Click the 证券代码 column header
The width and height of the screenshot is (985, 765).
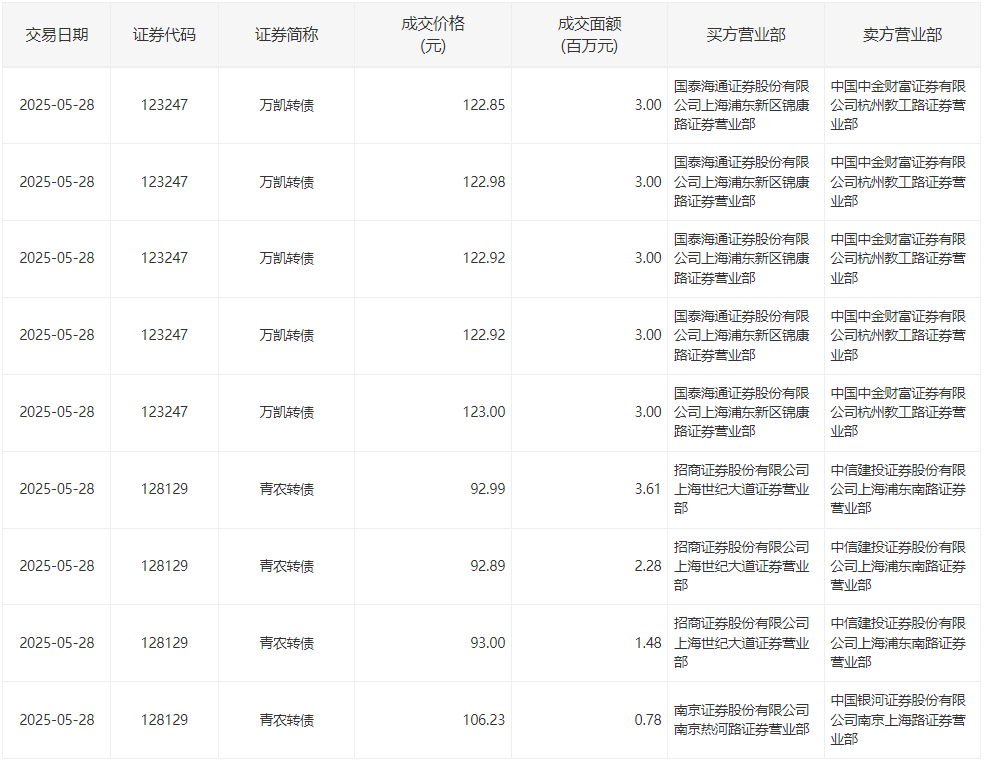pos(164,34)
